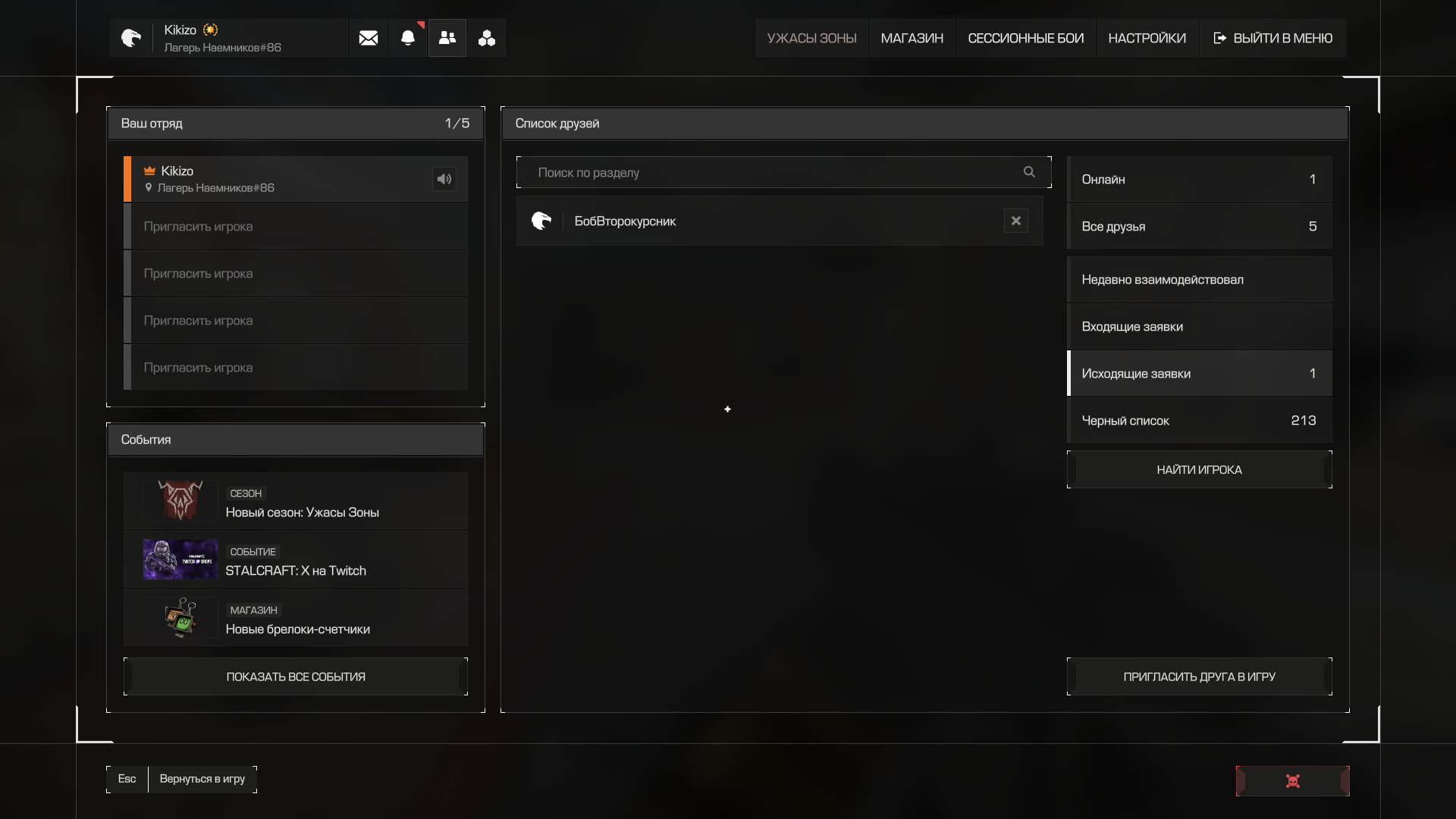Screen dimensions: 1456x819
Task: Open Новый сезон: Ужасы Зоны event
Action: pos(296,501)
